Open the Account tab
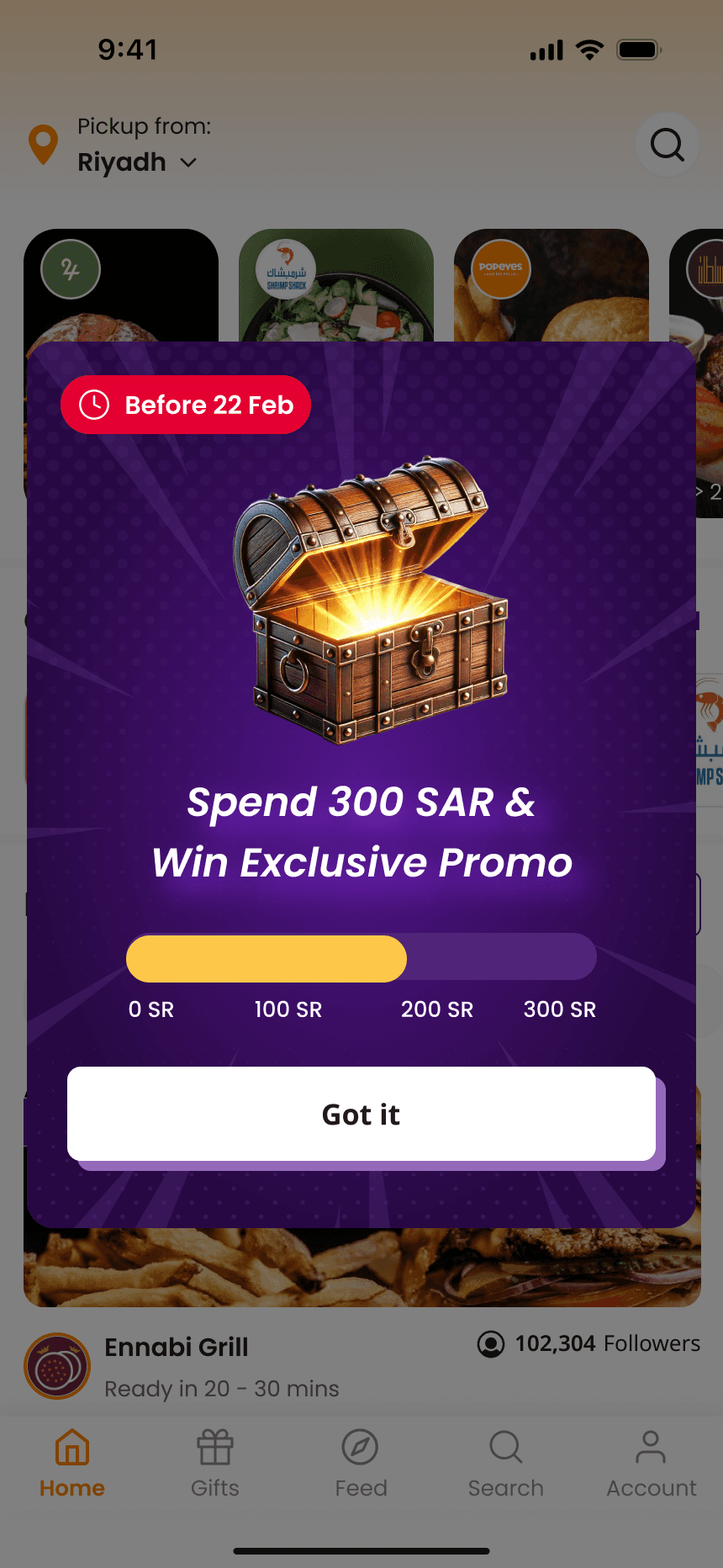723x1568 pixels. [652, 1464]
